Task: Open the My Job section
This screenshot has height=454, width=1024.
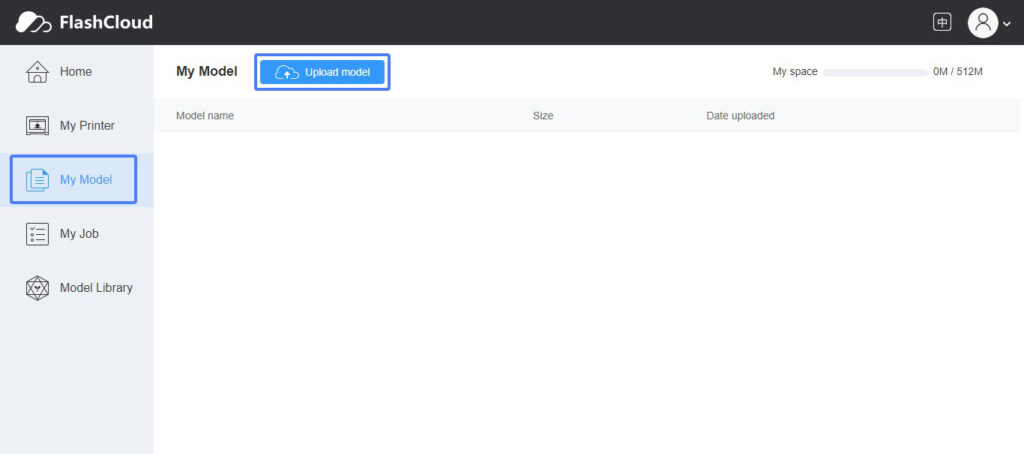Action: pos(79,233)
